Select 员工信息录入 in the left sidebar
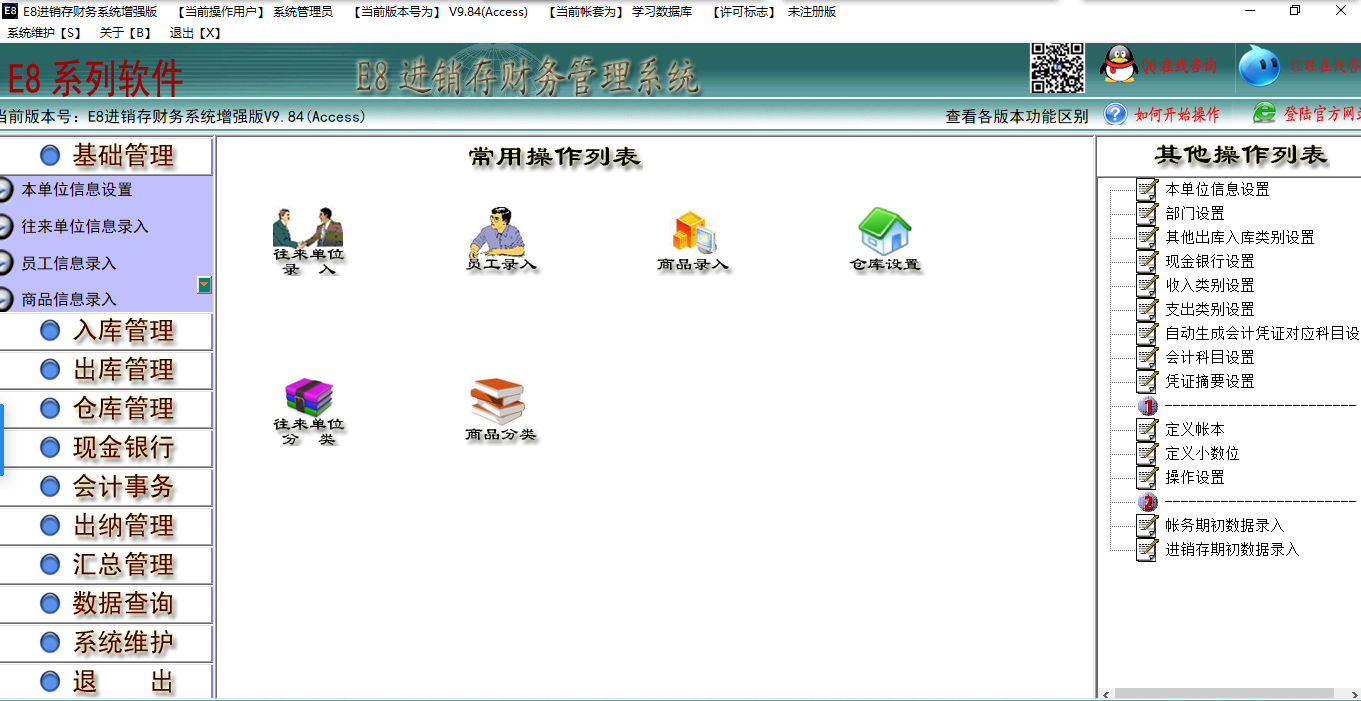1361x701 pixels. pos(69,264)
